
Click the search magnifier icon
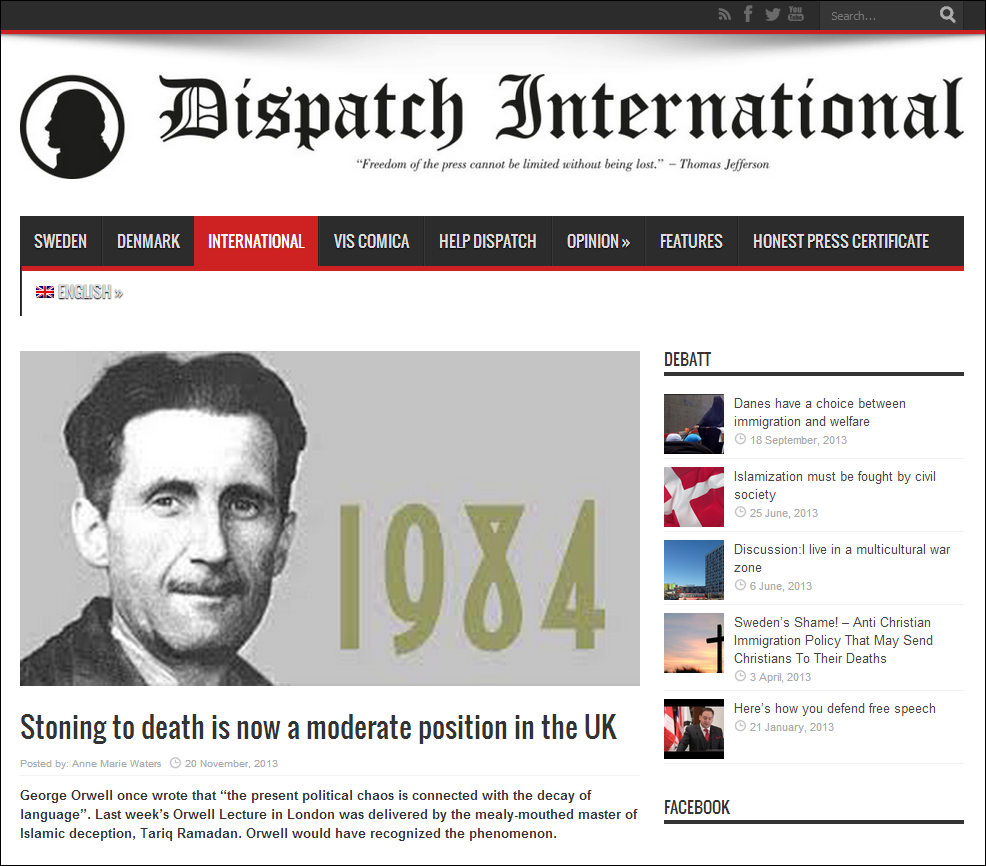(x=948, y=14)
